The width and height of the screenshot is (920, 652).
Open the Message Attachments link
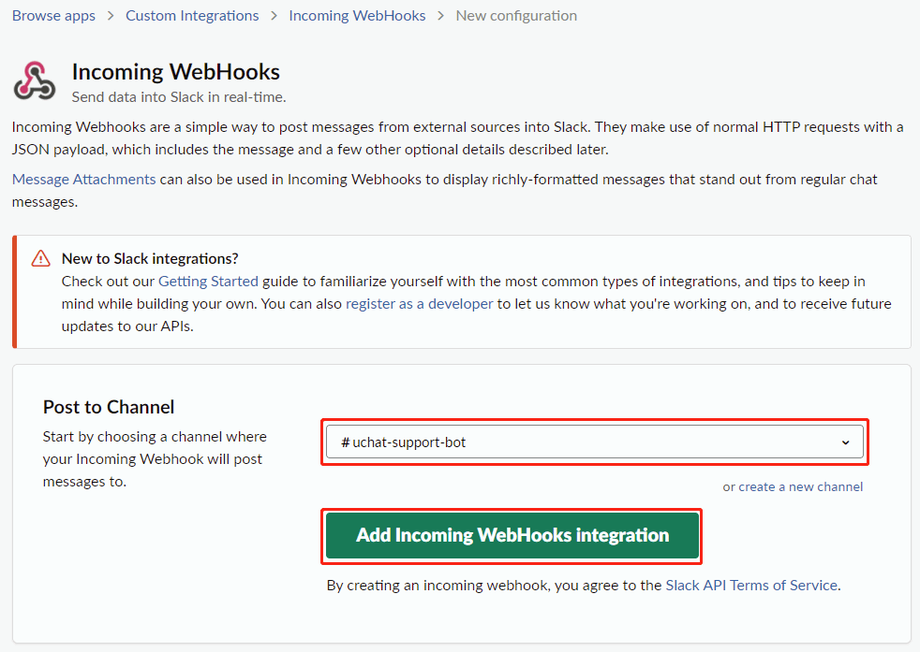coord(84,179)
